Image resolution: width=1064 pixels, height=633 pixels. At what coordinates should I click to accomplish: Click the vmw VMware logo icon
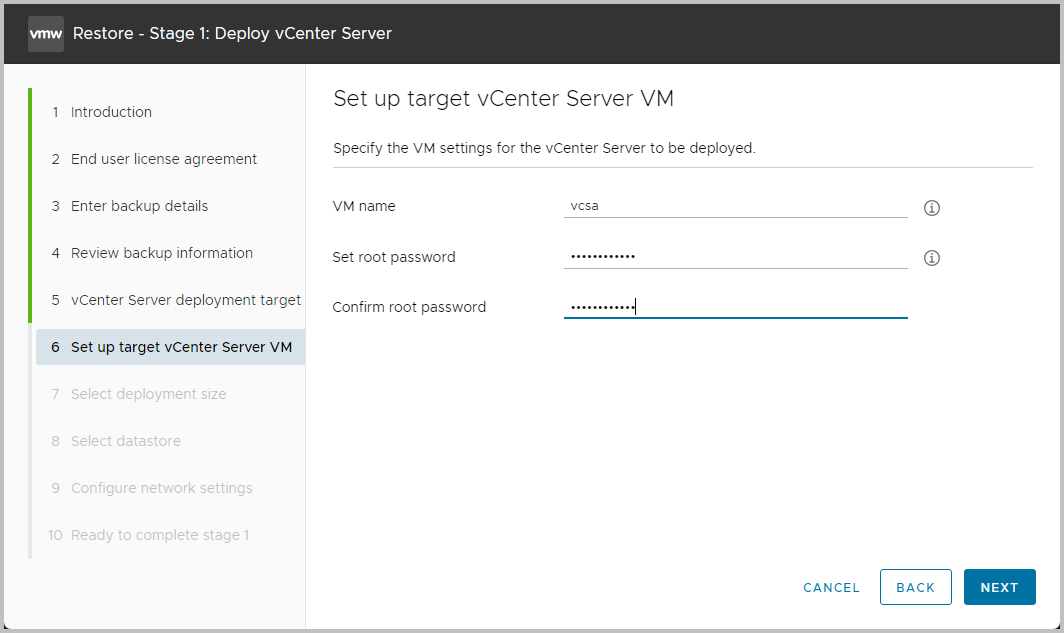pos(45,33)
